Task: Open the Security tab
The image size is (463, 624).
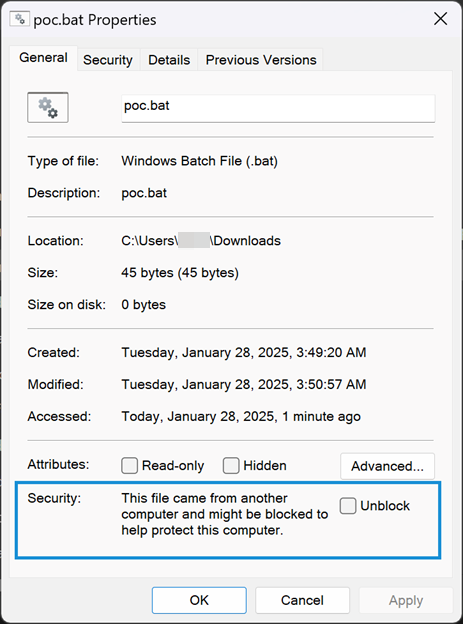Action: [x=108, y=60]
